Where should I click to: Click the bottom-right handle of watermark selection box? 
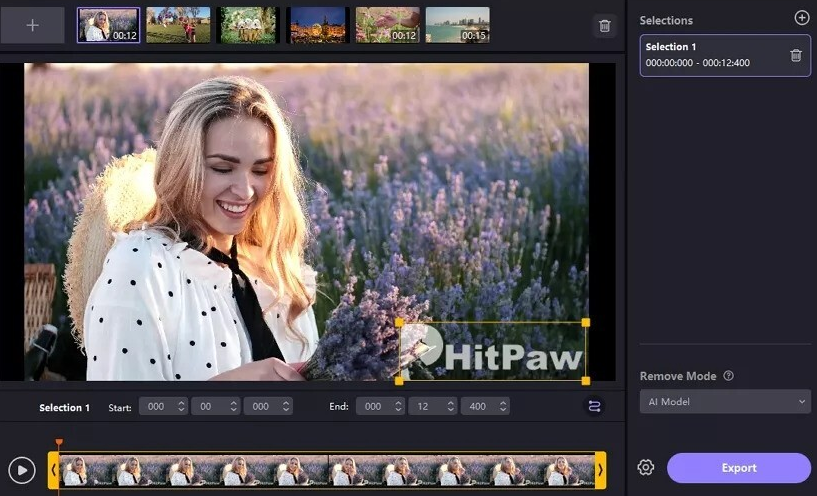point(586,381)
